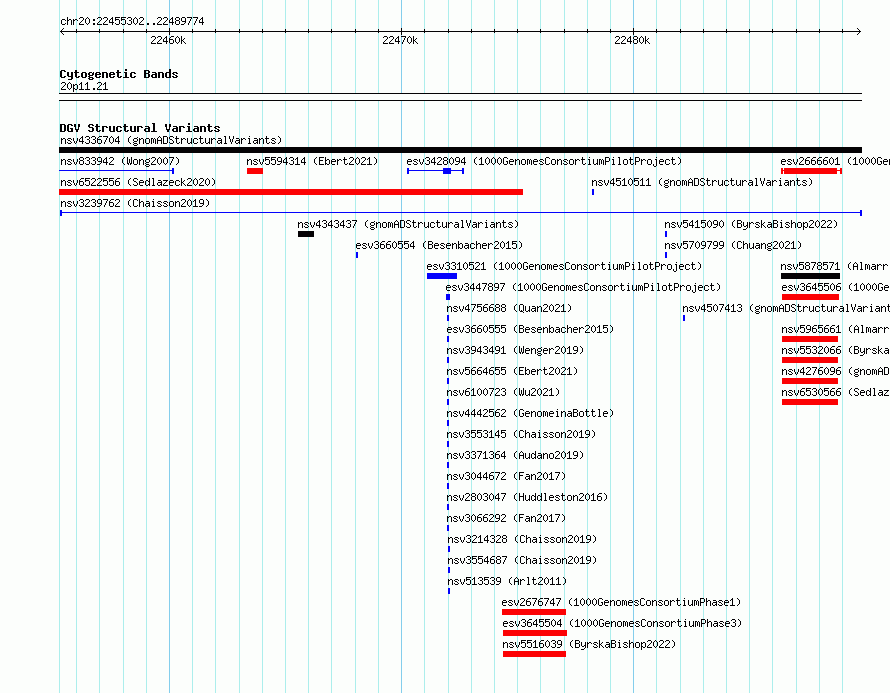Click the right arrow of the ruler
This screenshot has width=890, height=693.
point(859,32)
